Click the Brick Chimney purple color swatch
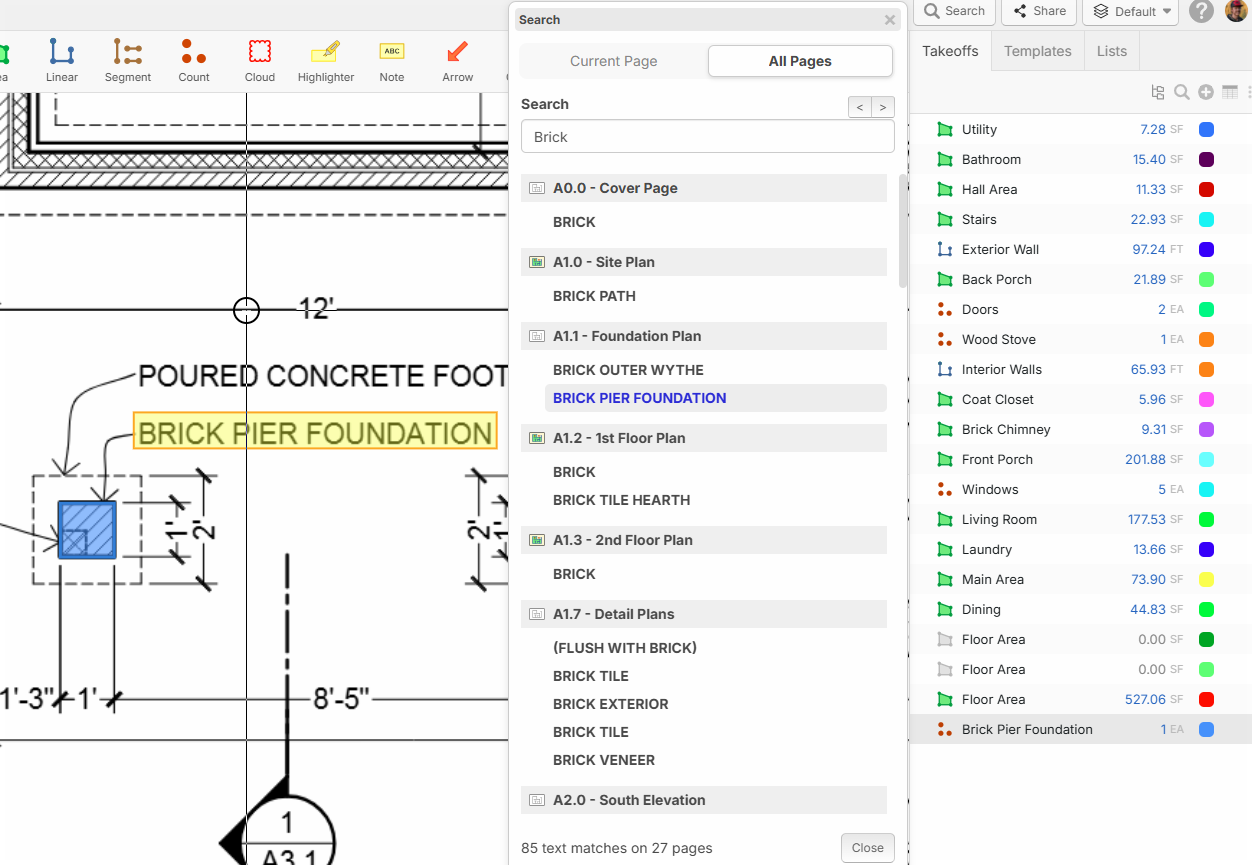The image size is (1252, 865). [1206, 429]
